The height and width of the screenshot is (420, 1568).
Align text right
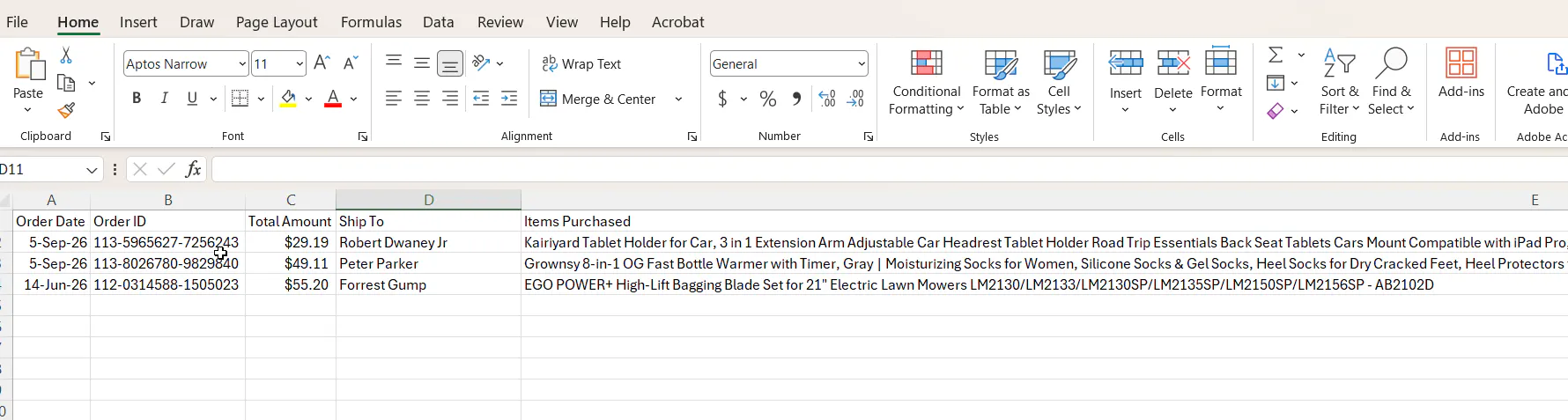pyautogui.click(x=450, y=99)
